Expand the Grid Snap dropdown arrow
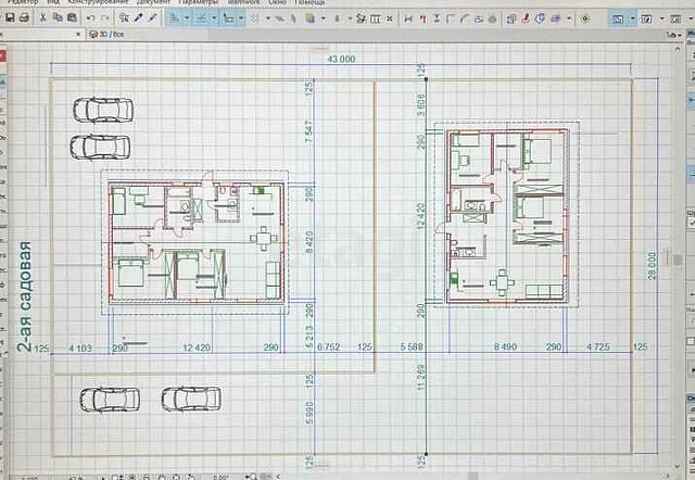 point(241,18)
